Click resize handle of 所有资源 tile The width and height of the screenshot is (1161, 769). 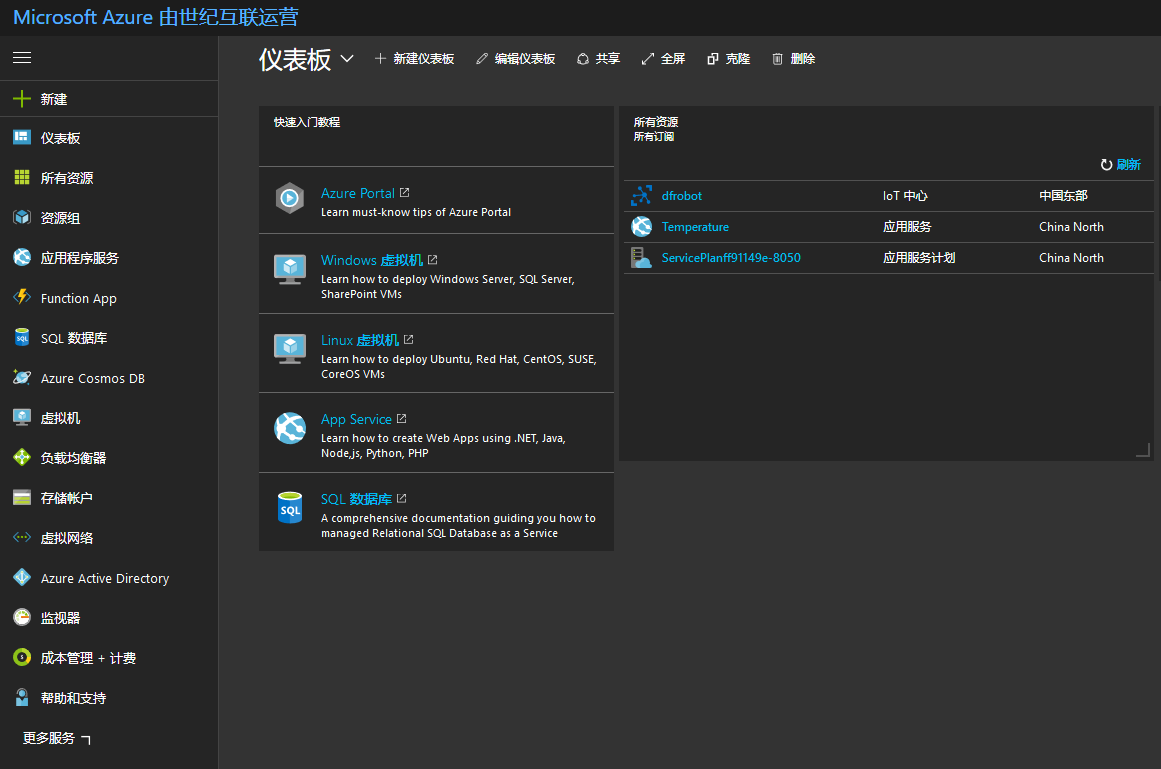click(x=1143, y=451)
